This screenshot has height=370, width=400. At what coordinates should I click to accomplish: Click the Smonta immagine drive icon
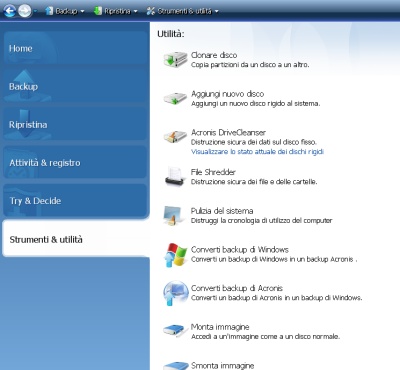(x=175, y=366)
